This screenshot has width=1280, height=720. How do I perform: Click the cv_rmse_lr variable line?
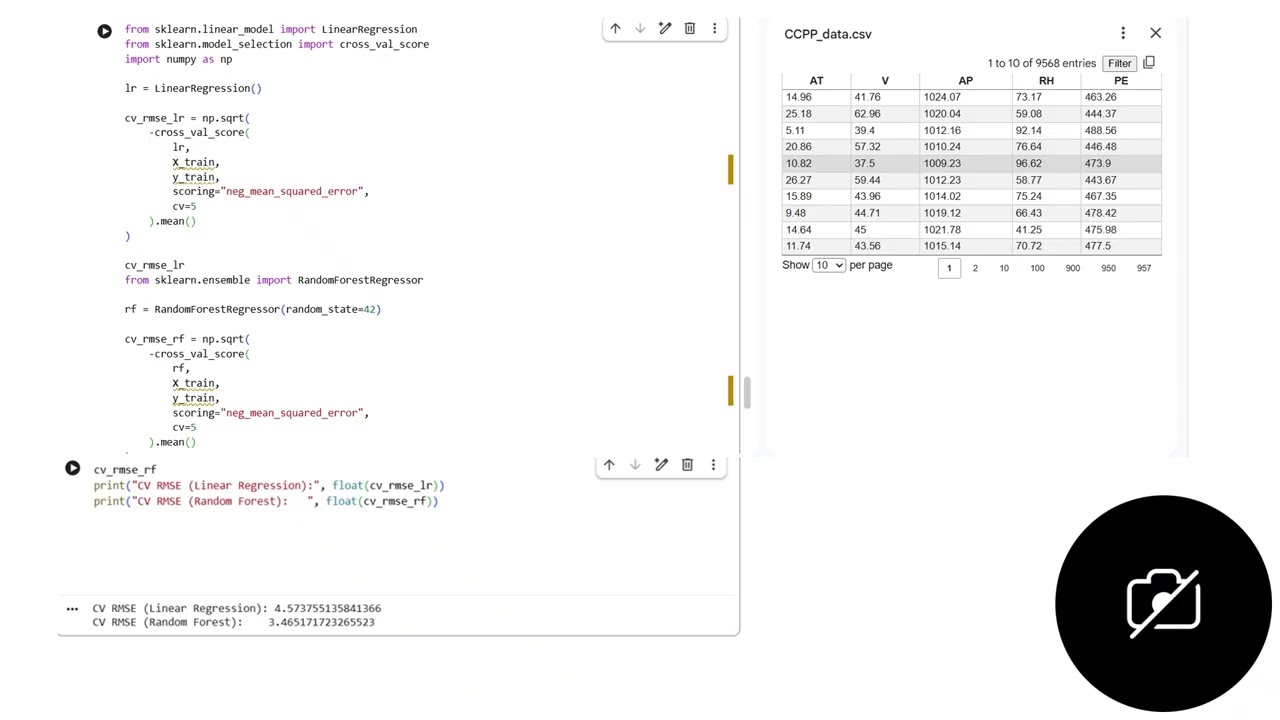pyautogui.click(x=154, y=265)
